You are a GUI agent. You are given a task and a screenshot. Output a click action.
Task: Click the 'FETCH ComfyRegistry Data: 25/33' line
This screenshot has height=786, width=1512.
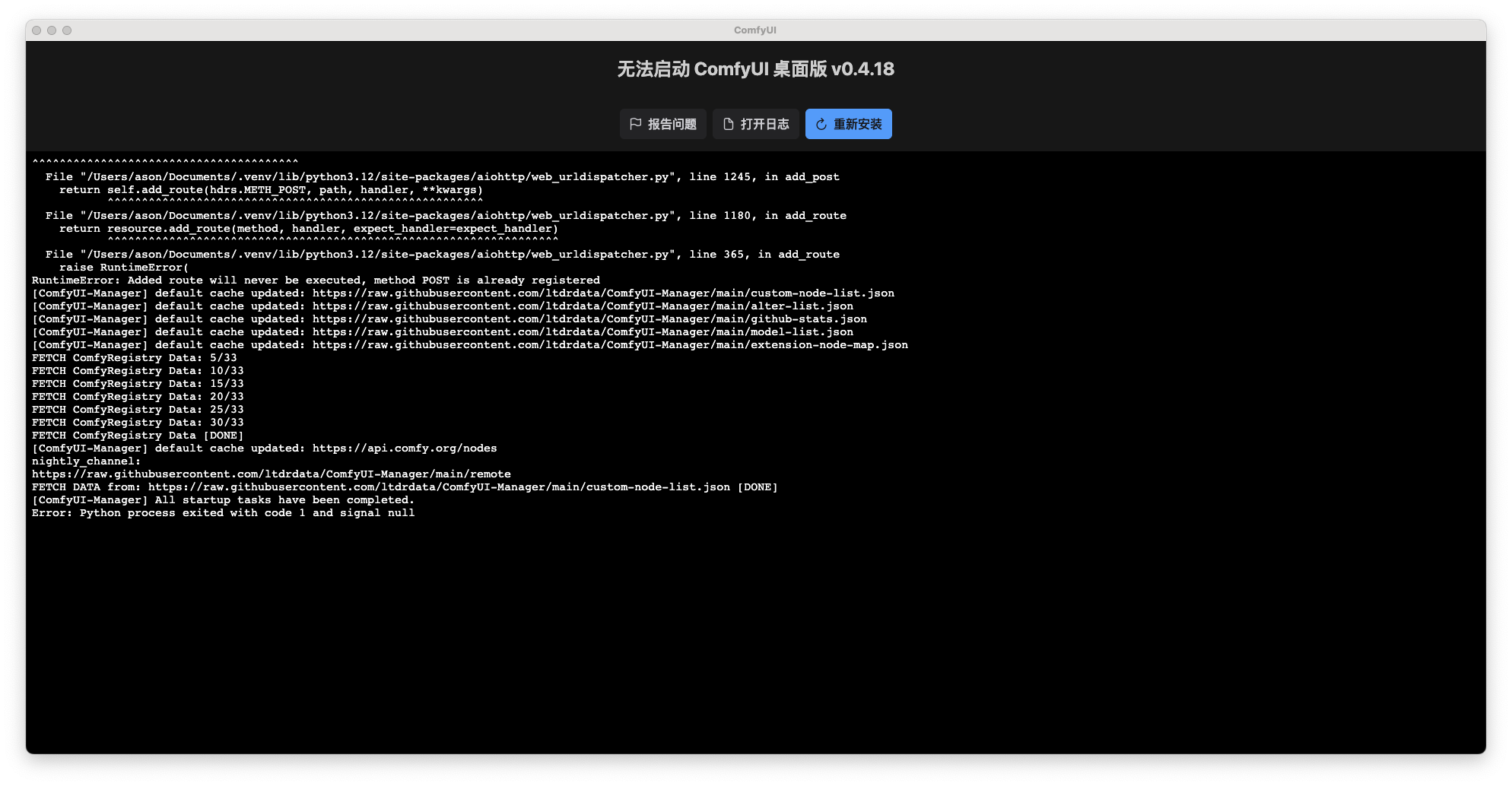coord(138,410)
